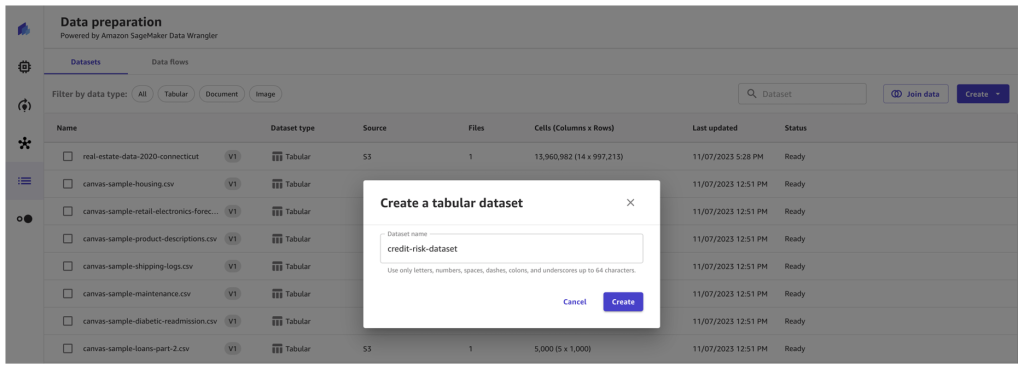The width and height of the screenshot is (1024, 368).
Task: Filter datasets by Image type
Action: [265, 94]
